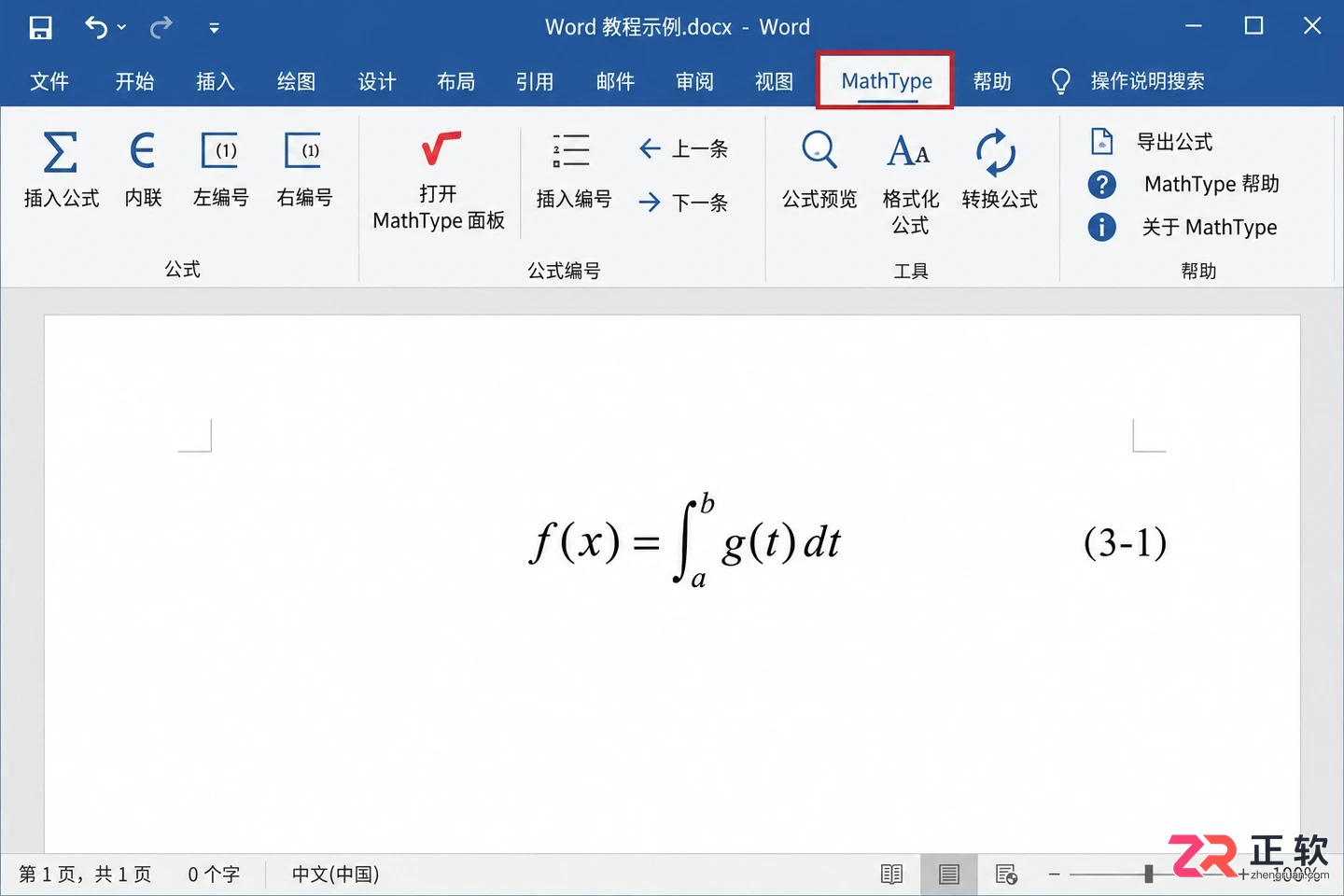Viewport: 1344px width, 896px height.
Task: Go to previous equation 上一条
Action: (x=683, y=148)
